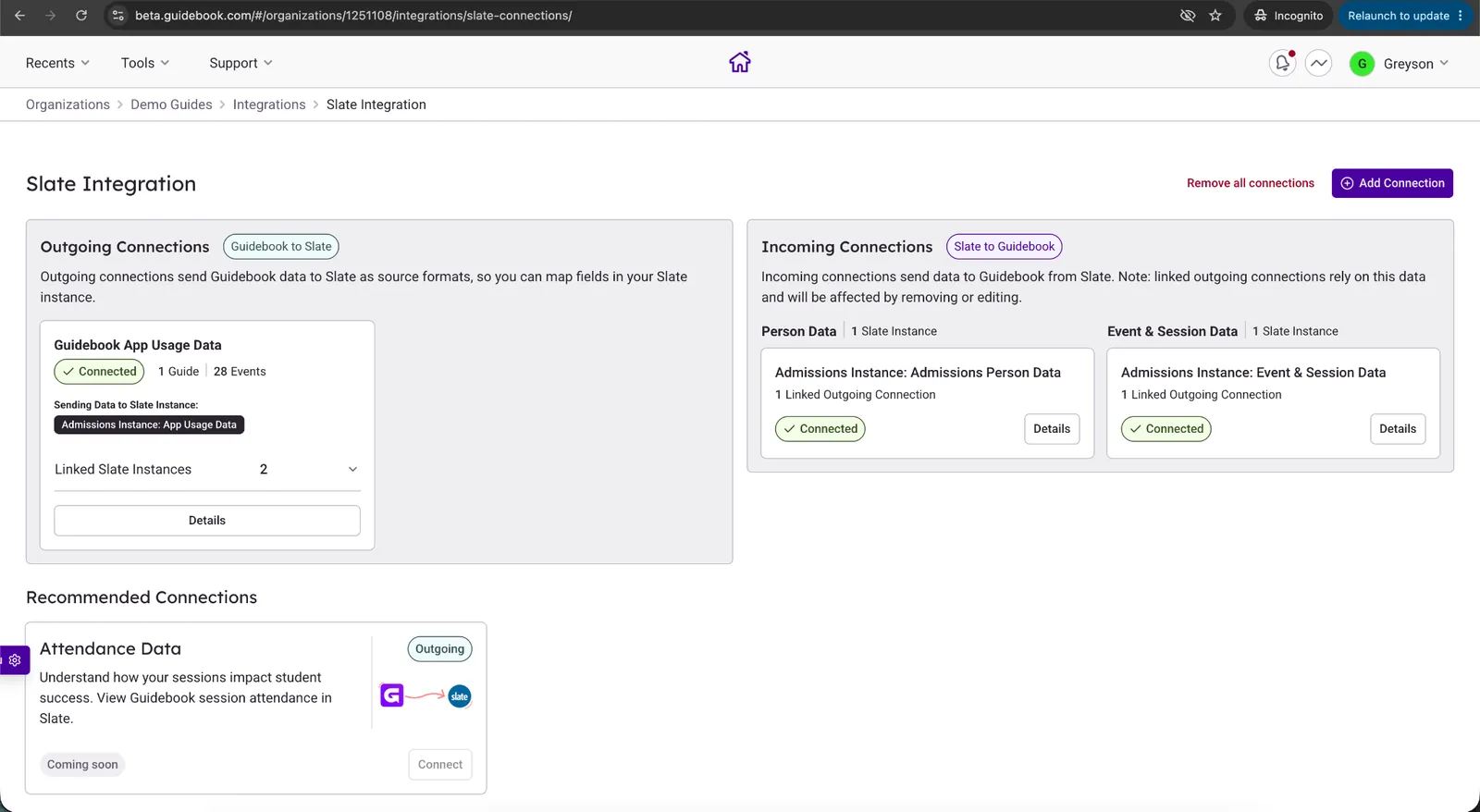Click the tracking protection eye icon
Image resolution: width=1480 pixels, height=812 pixels.
(1188, 16)
